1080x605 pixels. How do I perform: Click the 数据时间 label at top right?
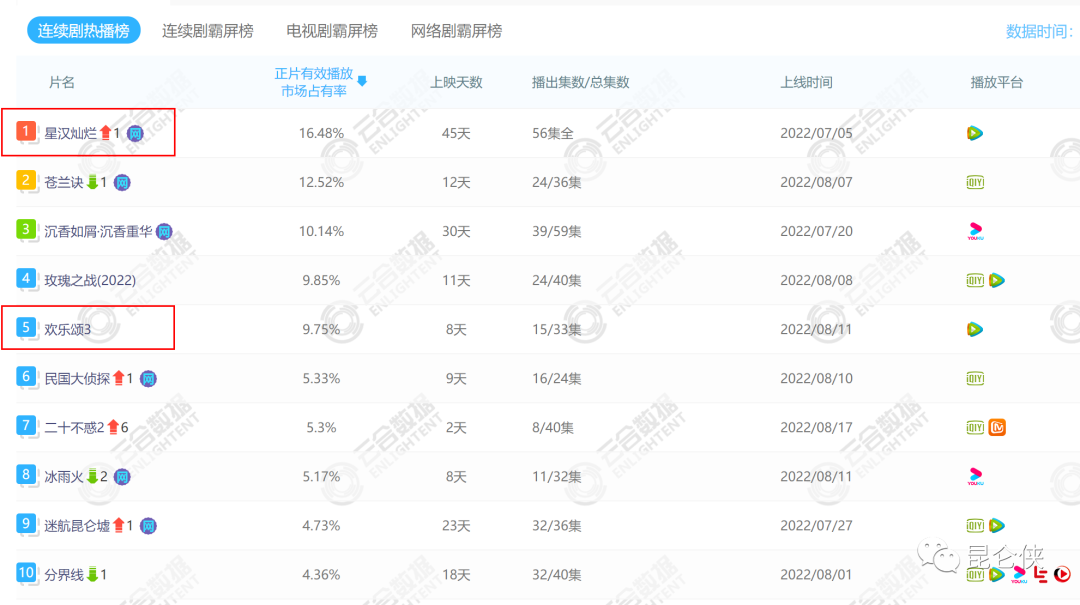1038,31
